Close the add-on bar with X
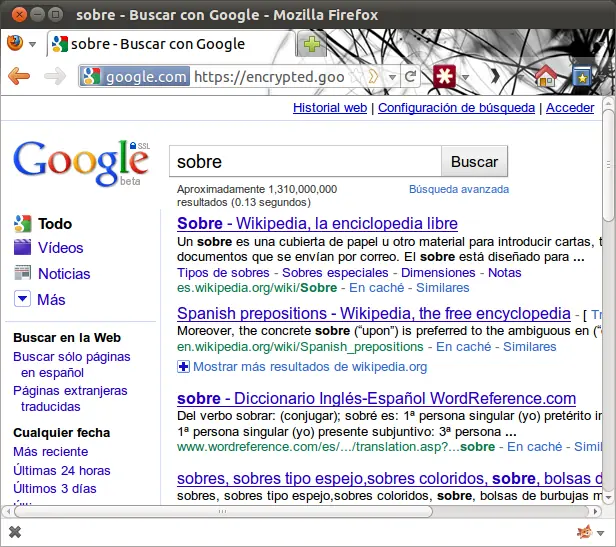 point(15,532)
